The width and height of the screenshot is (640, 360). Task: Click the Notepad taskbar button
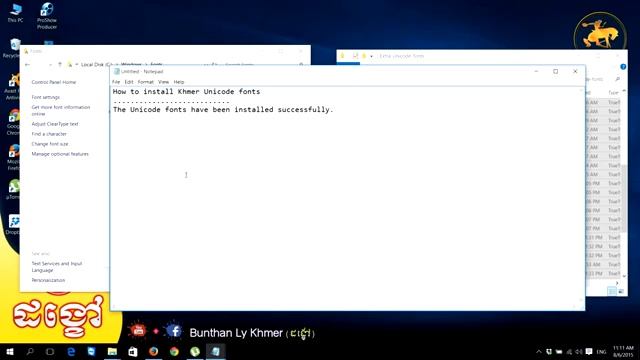(x=216, y=351)
